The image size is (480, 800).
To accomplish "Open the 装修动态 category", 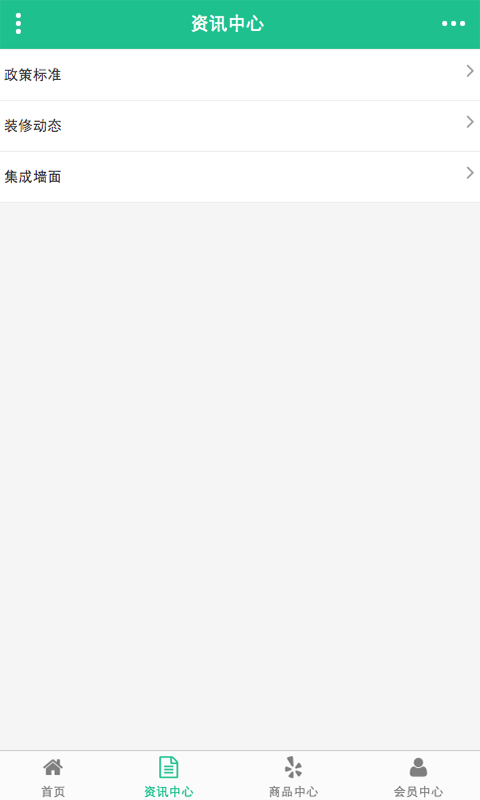I will pyautogui.click(x=33, y=126).
